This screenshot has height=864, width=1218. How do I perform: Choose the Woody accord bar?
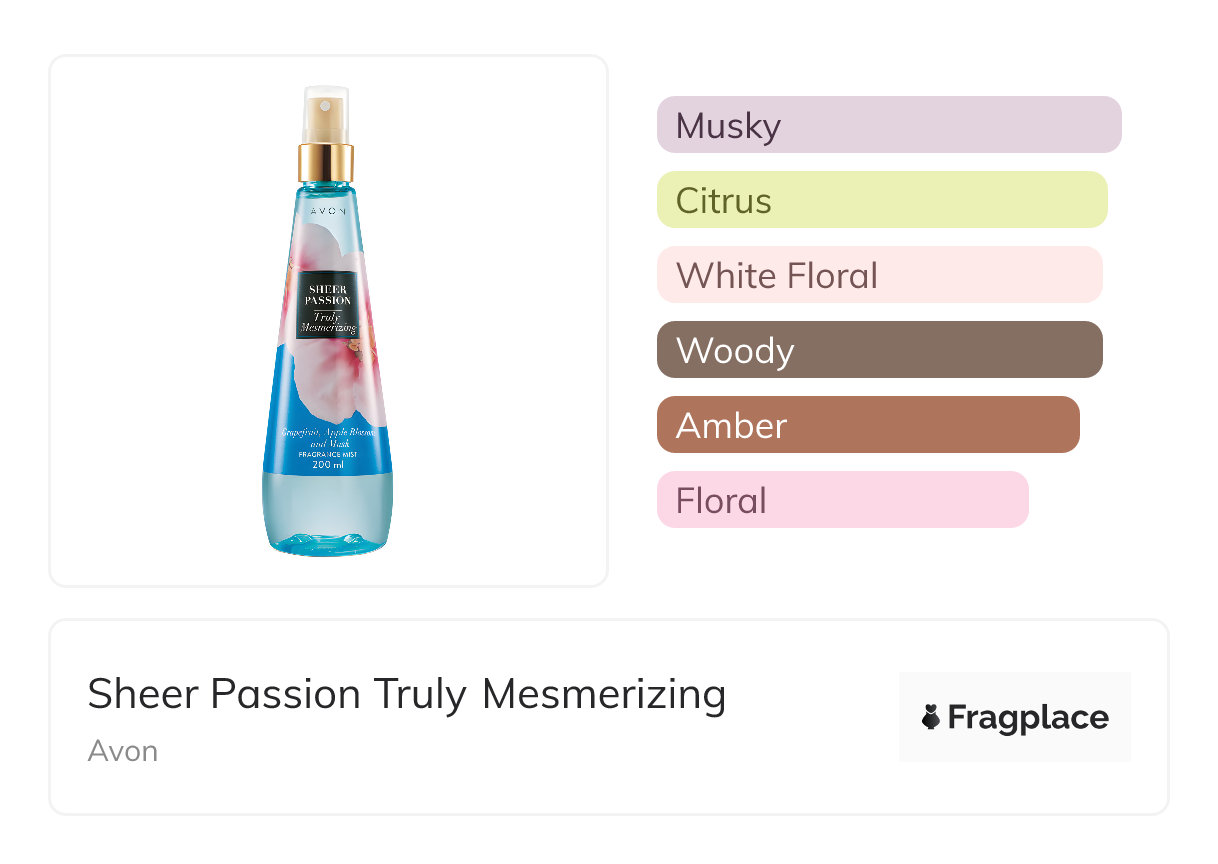878,350
